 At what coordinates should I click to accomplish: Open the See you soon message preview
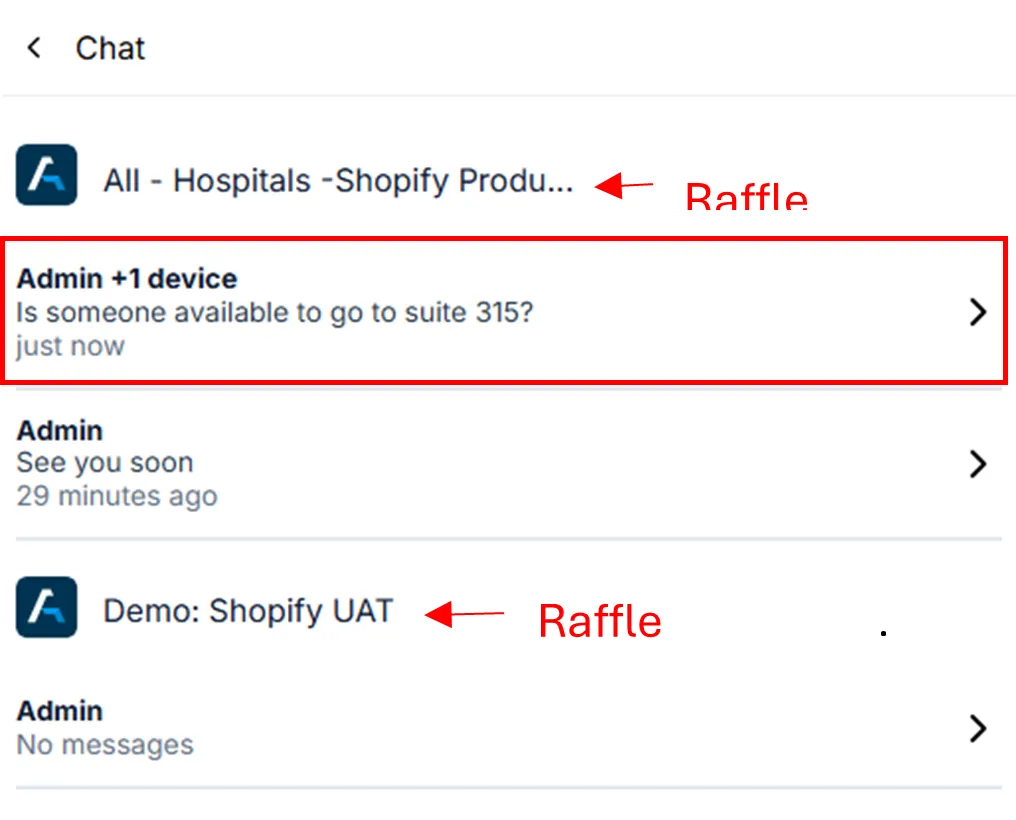click(x=105, y=463)
